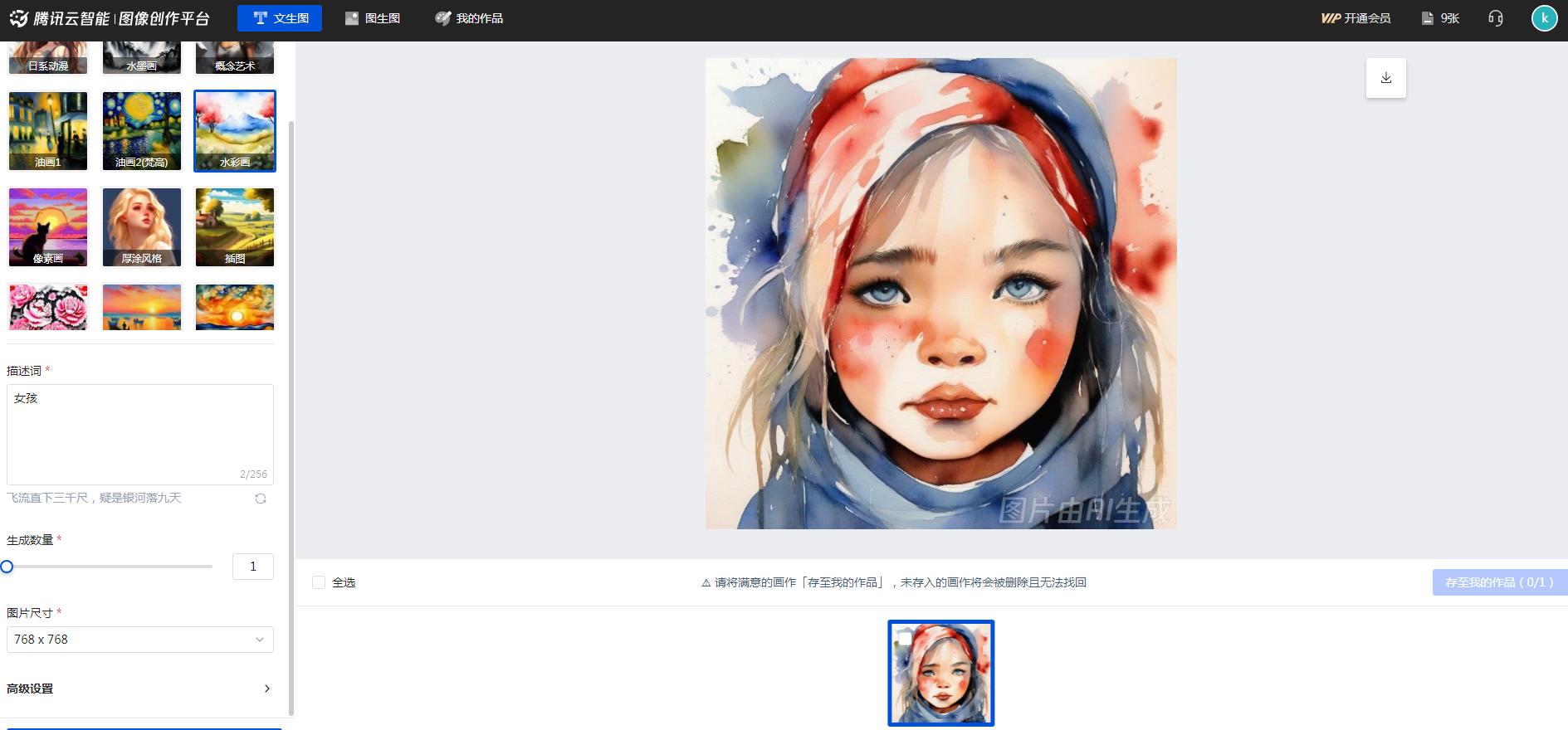
Task: Click the VIP 开通会员 icon
Action: click(1331, 18)
